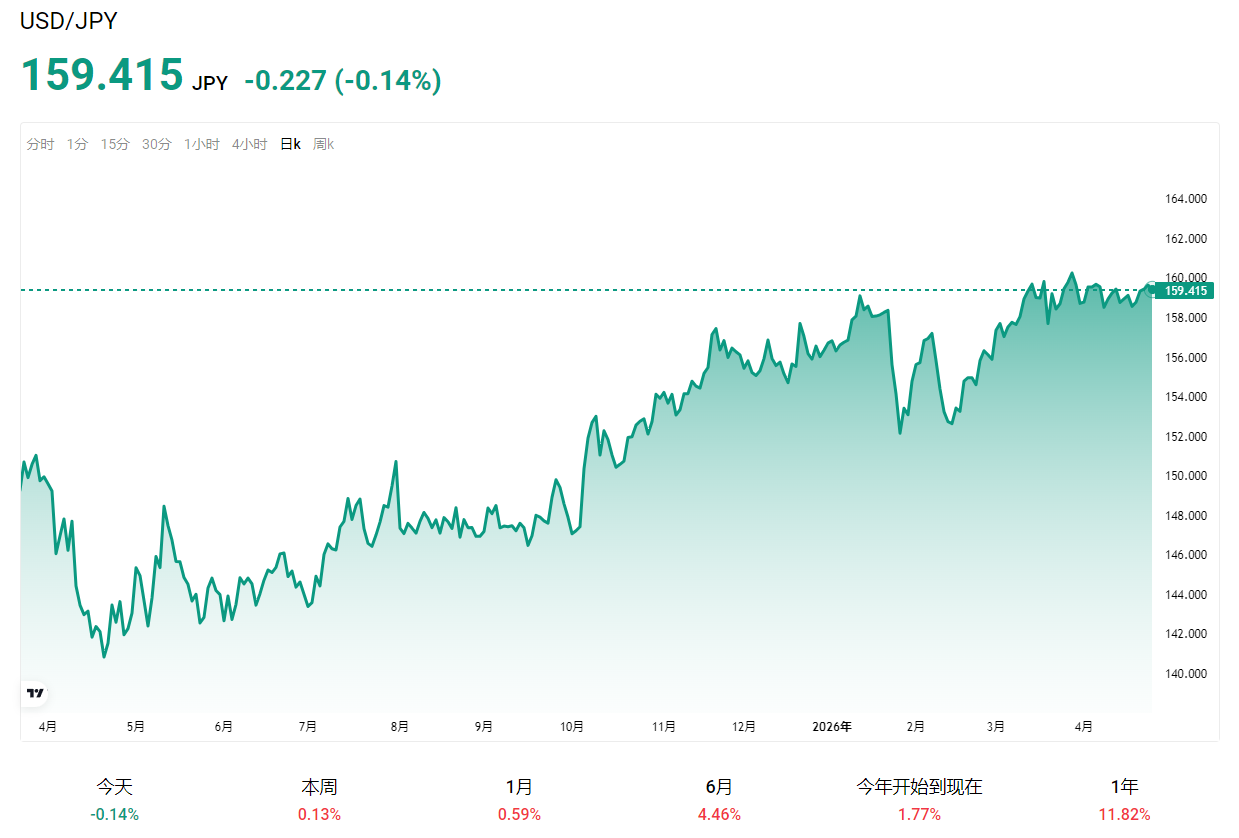
Task: Click the 2026年 marker on time axis
Action: [831, 727]
